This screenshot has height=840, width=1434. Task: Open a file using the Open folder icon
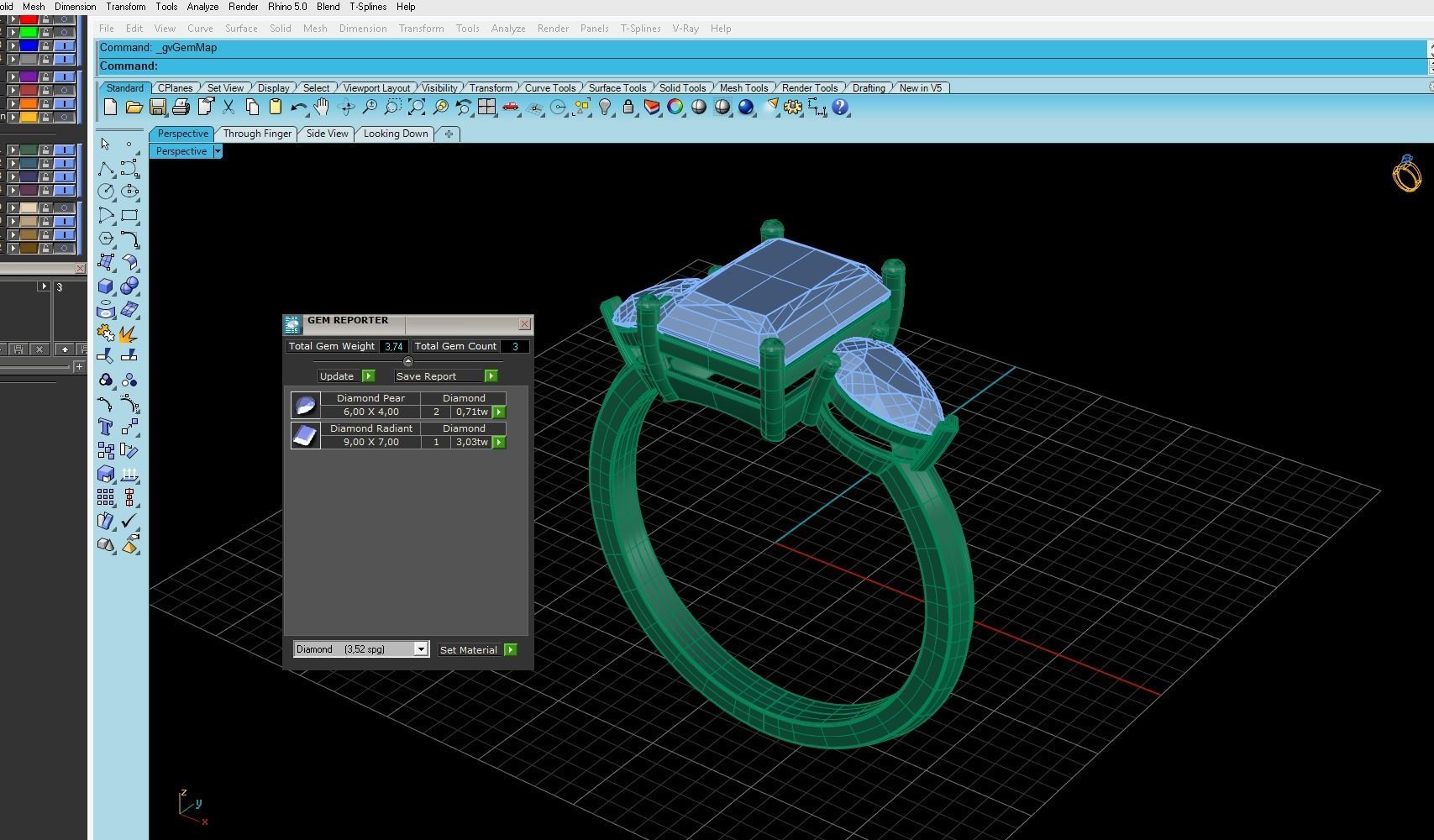tap(134, 107)
